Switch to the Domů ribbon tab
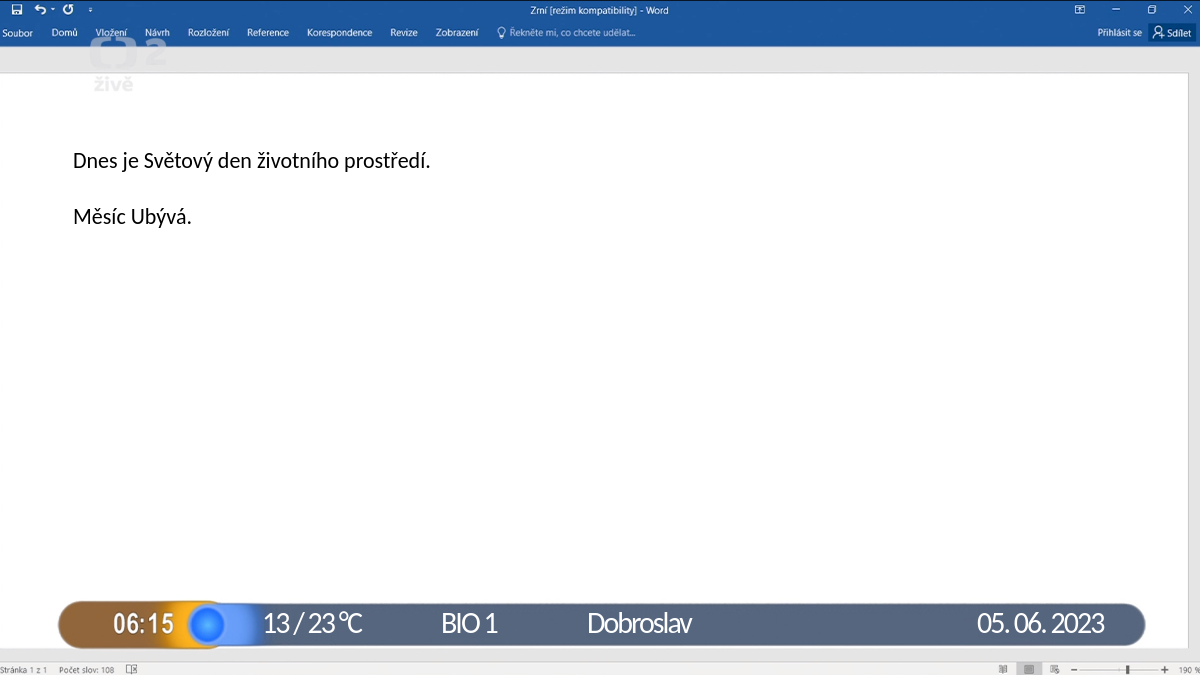 pyautogui.click(x=64, y=33)
